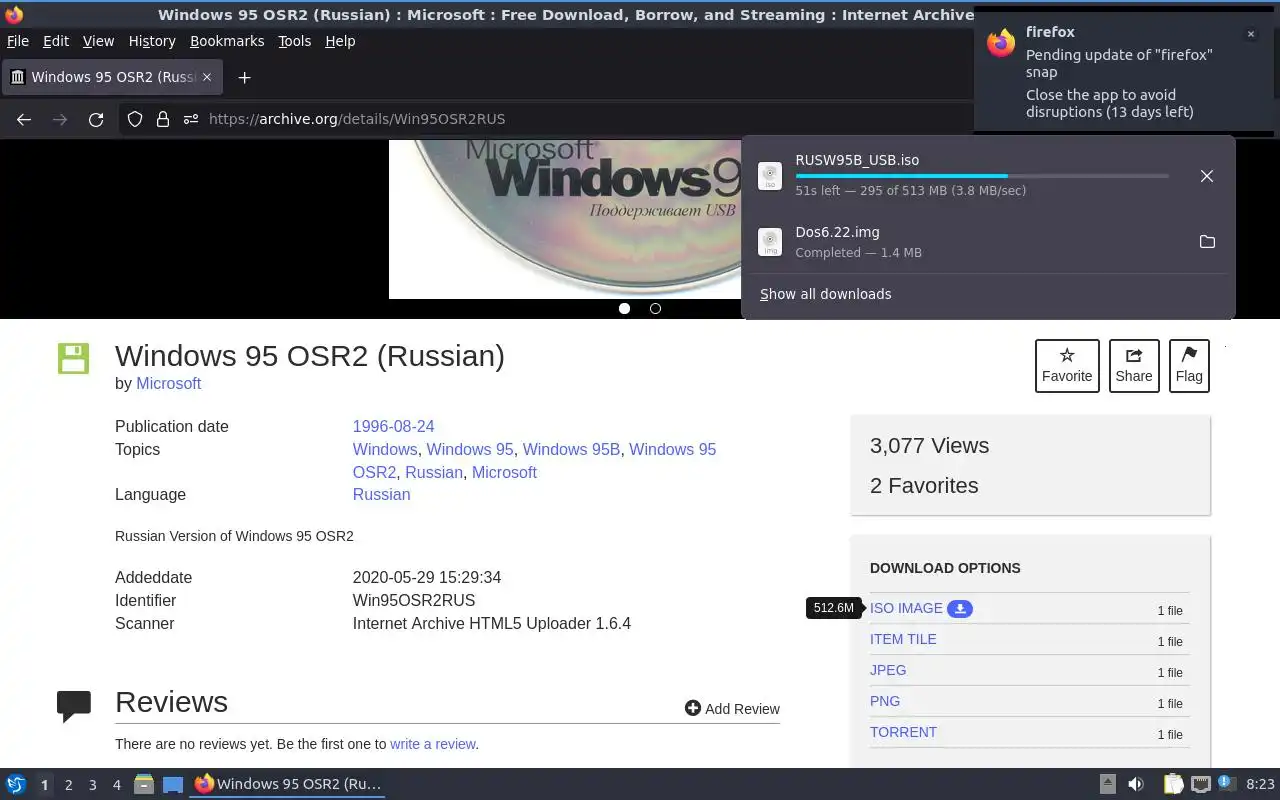This screenshot has height=800, width=1280.
Task: Open the start menu on the taskbar
Action: [15, 784]
